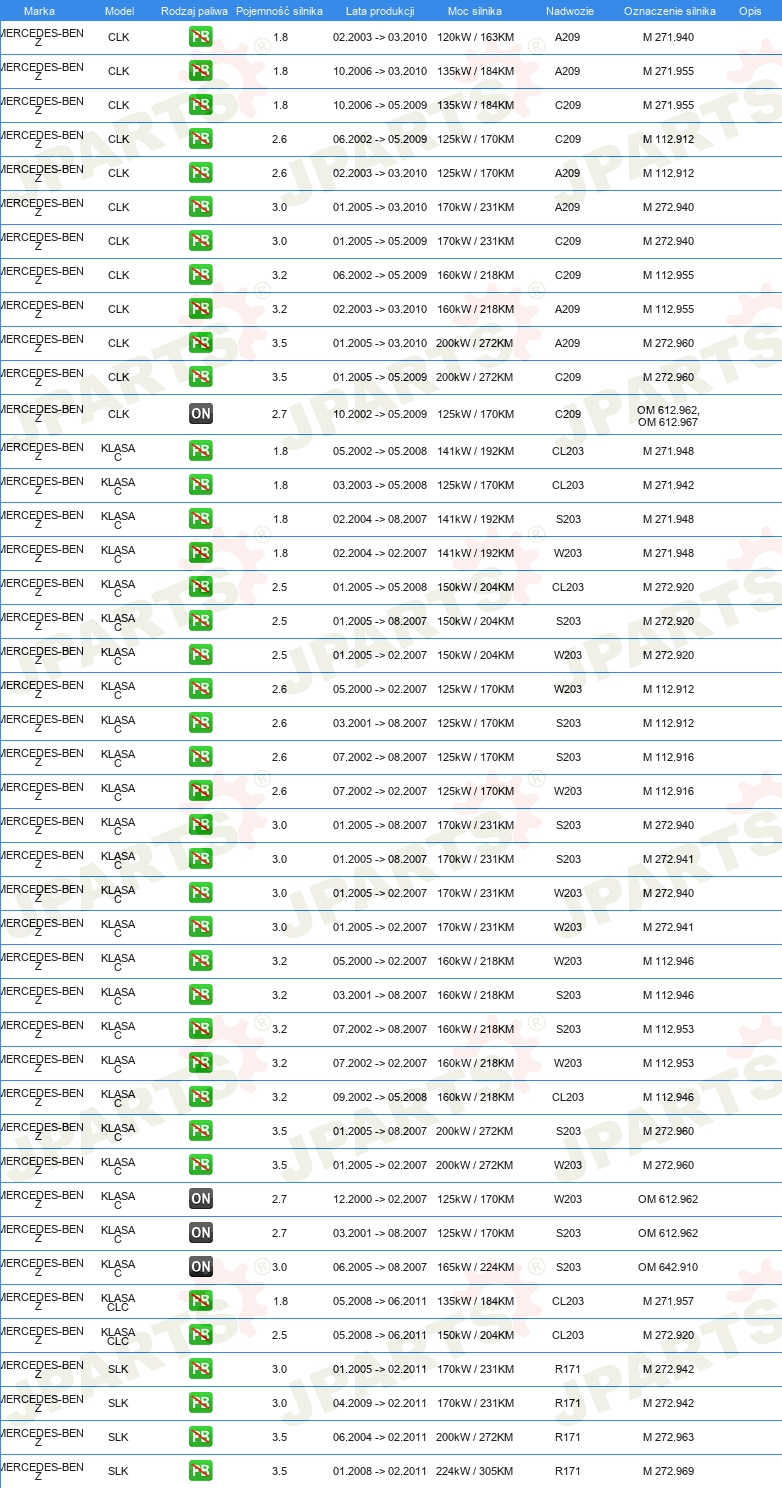Click the ON icon in the 03.2001 S203 OM 612.962 row
The width and height of the screenshot is (782, 1488).
201,1233
